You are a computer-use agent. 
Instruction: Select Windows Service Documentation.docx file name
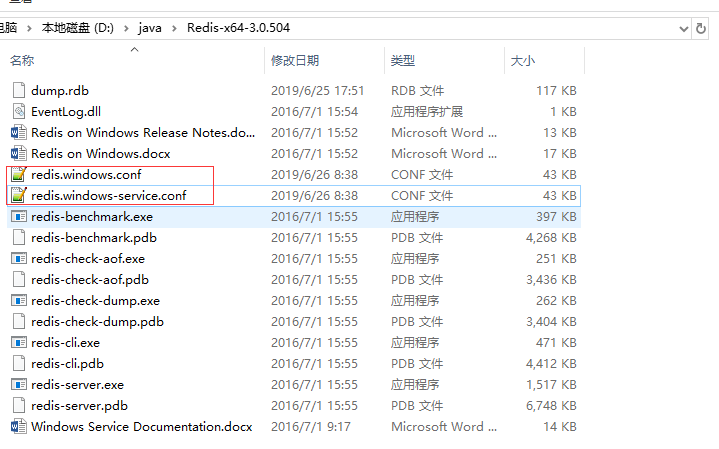pos(142,427)
